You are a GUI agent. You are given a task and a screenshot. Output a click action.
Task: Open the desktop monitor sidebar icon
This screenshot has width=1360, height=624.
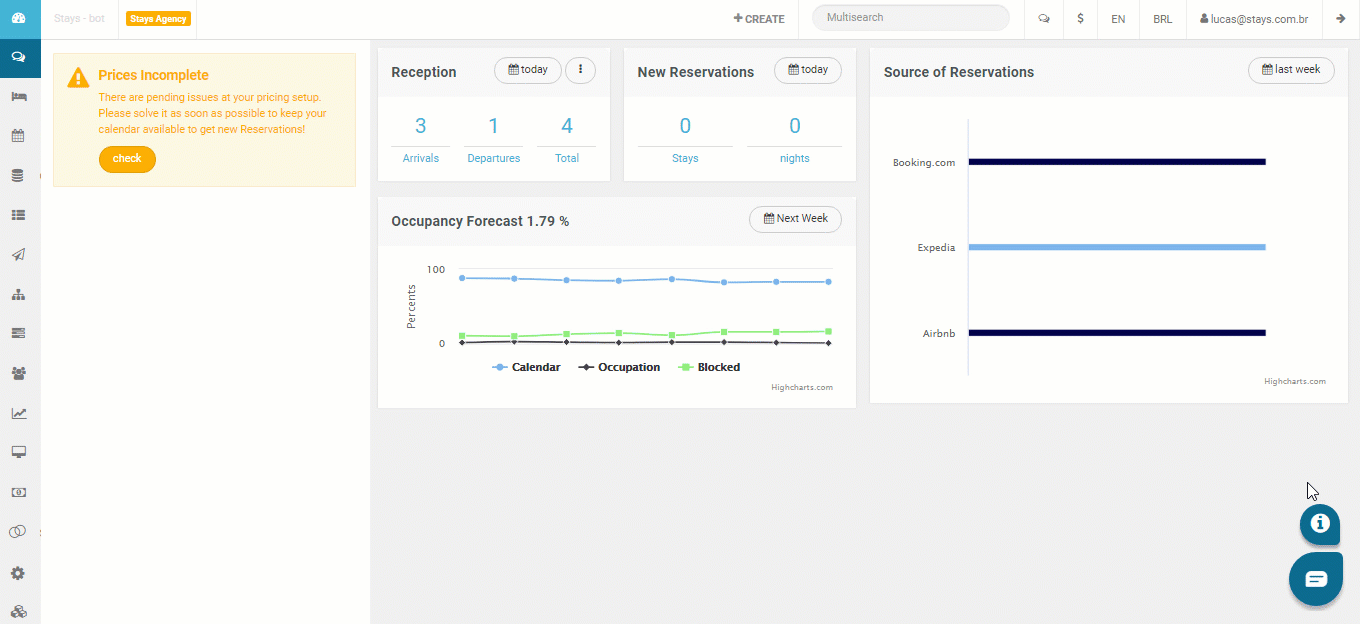18,452
